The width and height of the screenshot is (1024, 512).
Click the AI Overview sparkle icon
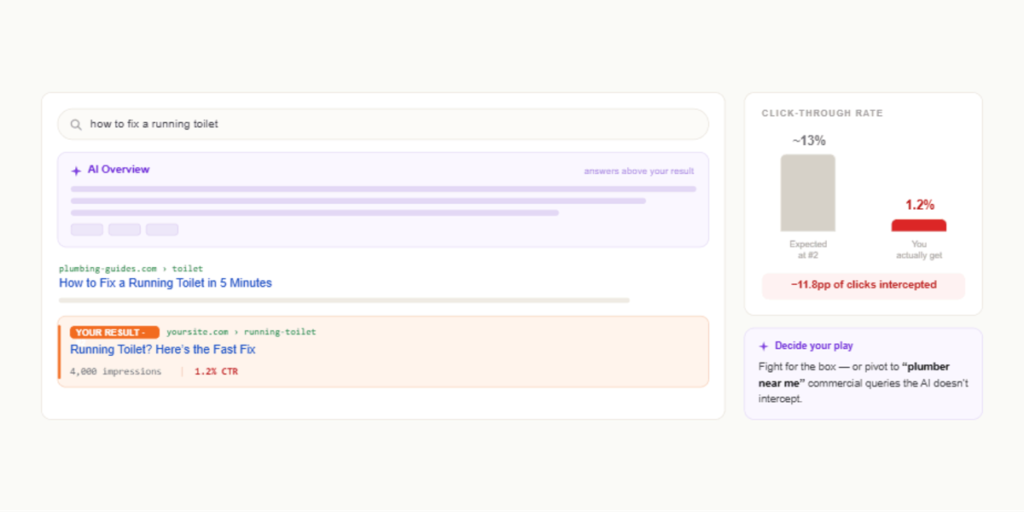[x=76, y=170]
